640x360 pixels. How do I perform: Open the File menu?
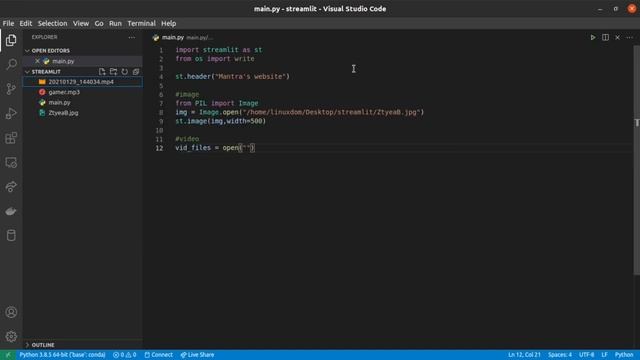tap(8, 23)
